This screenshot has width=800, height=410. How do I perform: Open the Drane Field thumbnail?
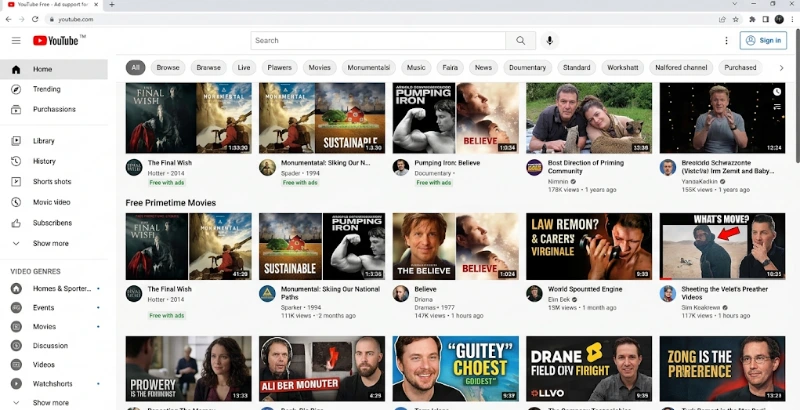pyautogui.click(x=589, y=369)
